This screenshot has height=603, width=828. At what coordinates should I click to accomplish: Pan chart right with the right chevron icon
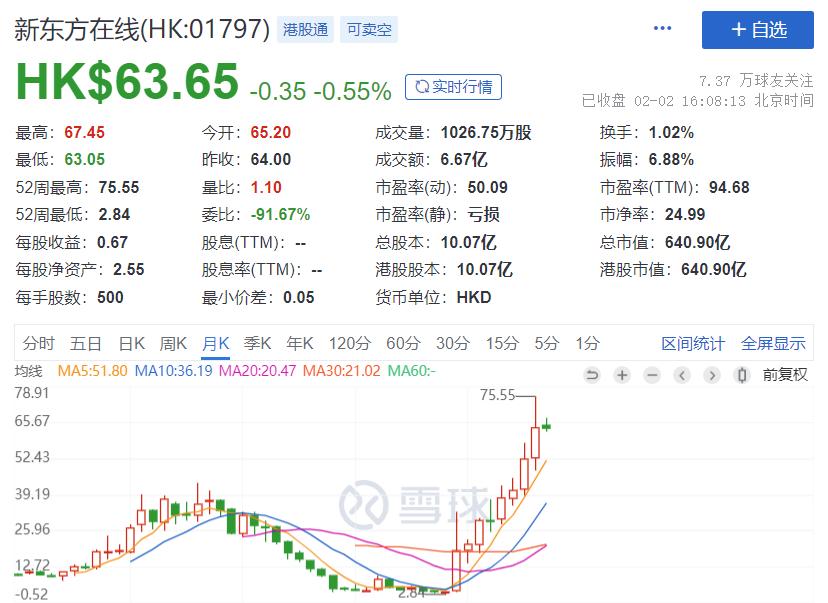712,375
